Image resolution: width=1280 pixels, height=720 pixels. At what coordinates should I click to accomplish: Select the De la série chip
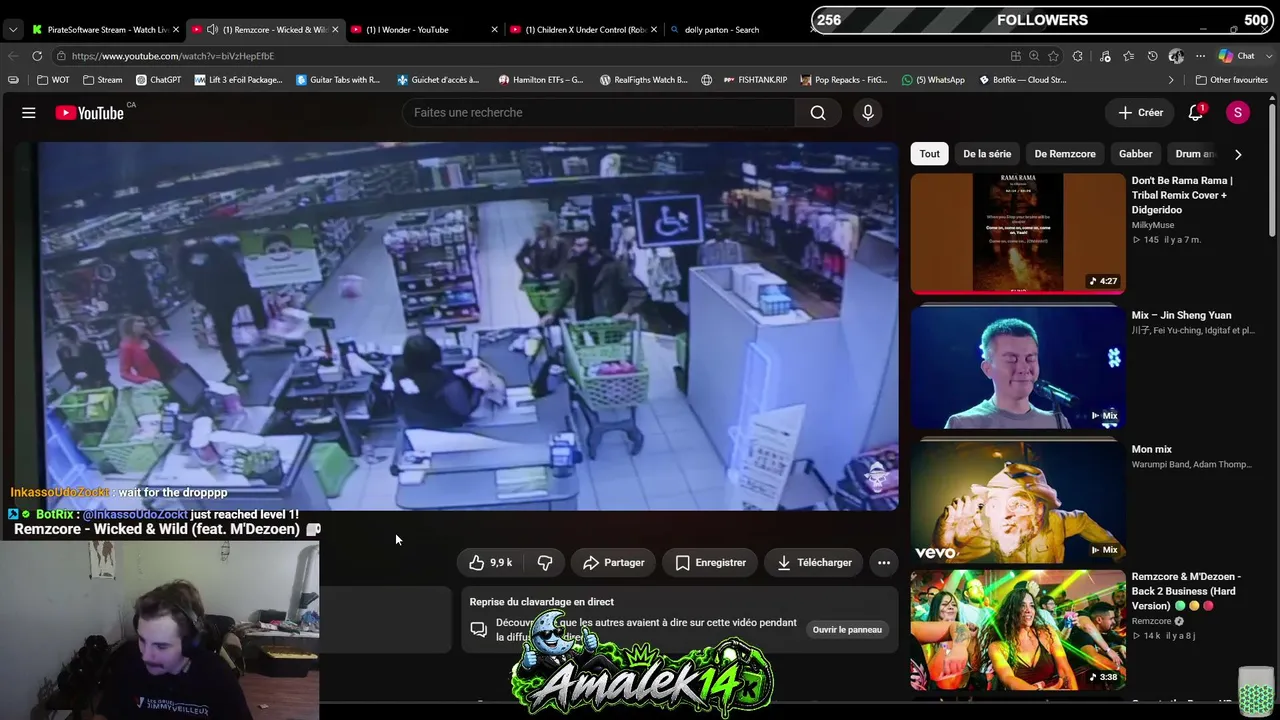point(987,154)
